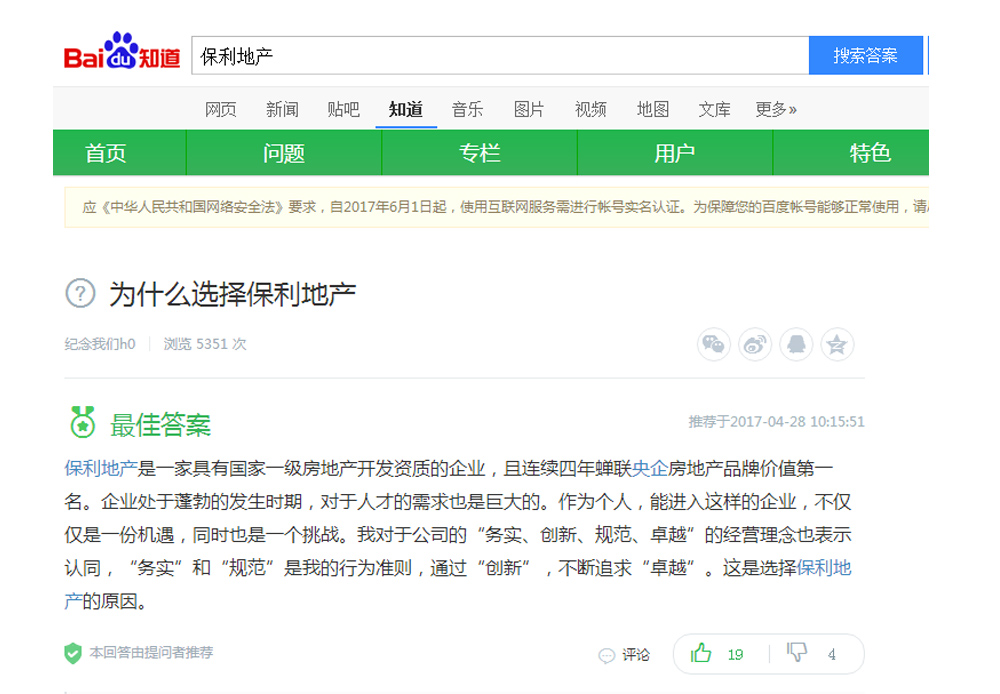Click the green shield recommendation icon
This screenshot has height=694, width=1000.
tap(73, 653)
